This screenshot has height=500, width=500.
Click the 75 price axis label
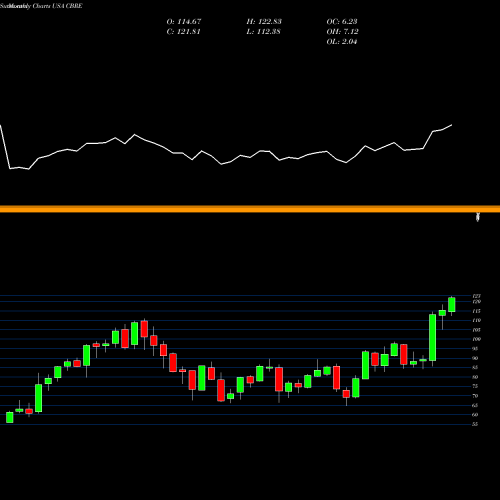475,386
